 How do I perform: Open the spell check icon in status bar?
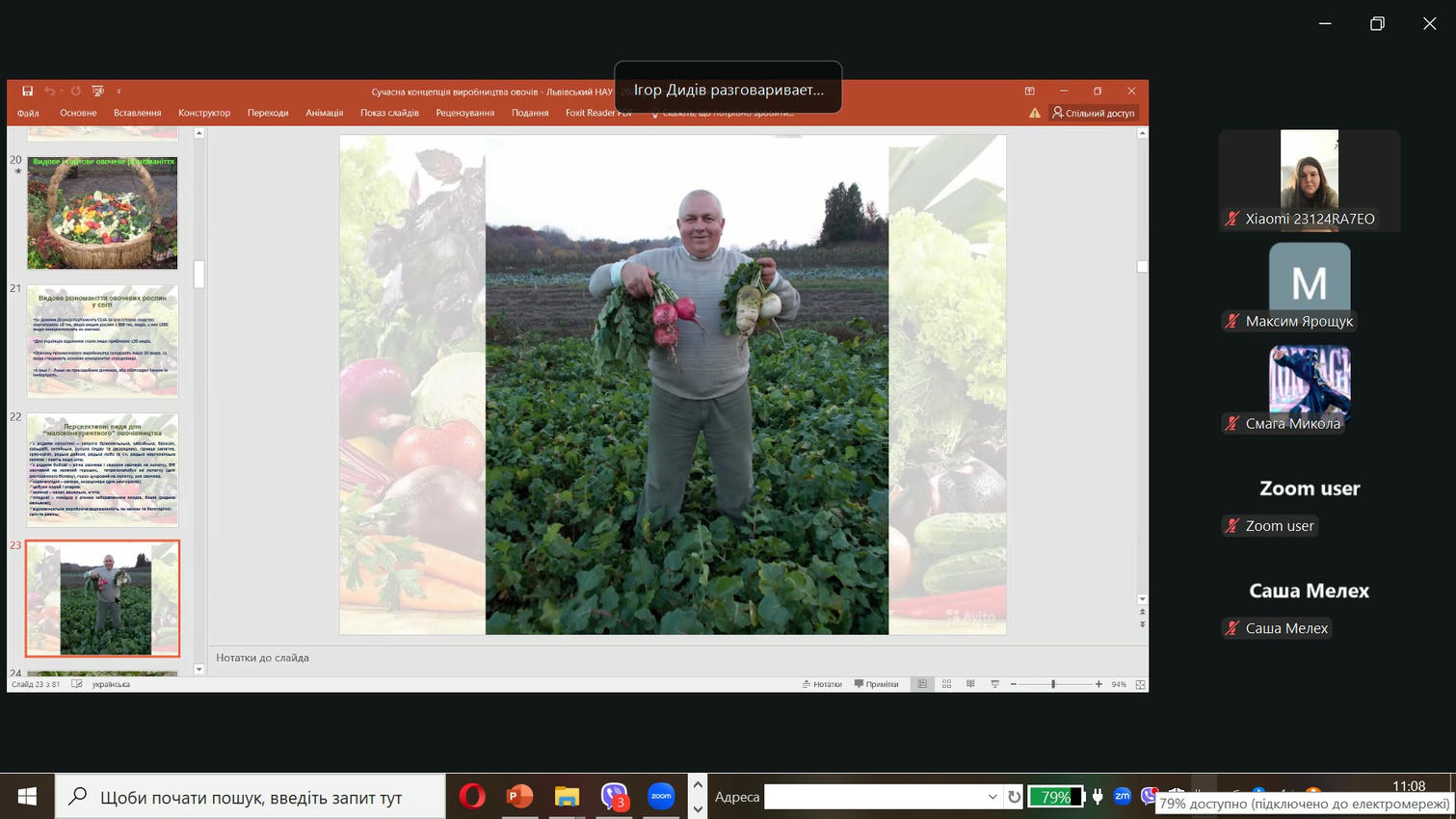click(77, 684)
